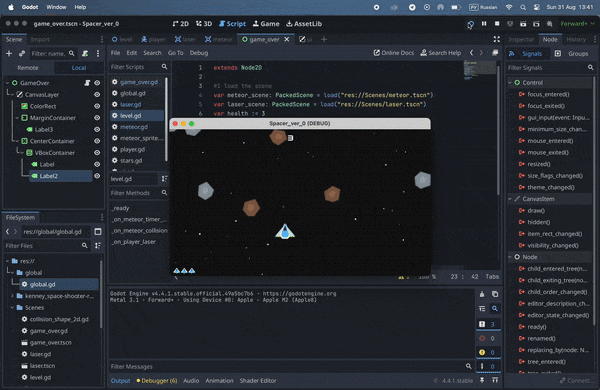Open macOS Spotlight search

(523, 7)
